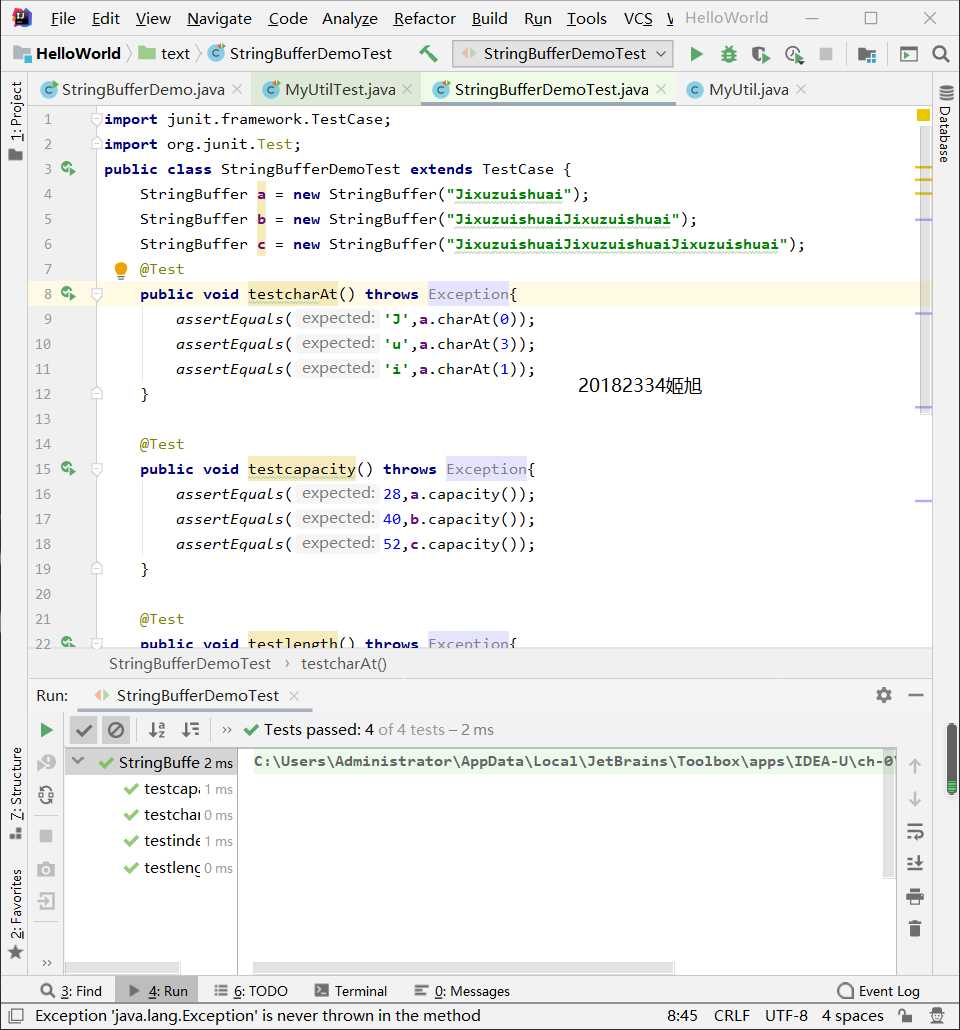The image size is (960, 1030).
Task: Toggle soft-wrap in console output
Action: coord(915,831)
